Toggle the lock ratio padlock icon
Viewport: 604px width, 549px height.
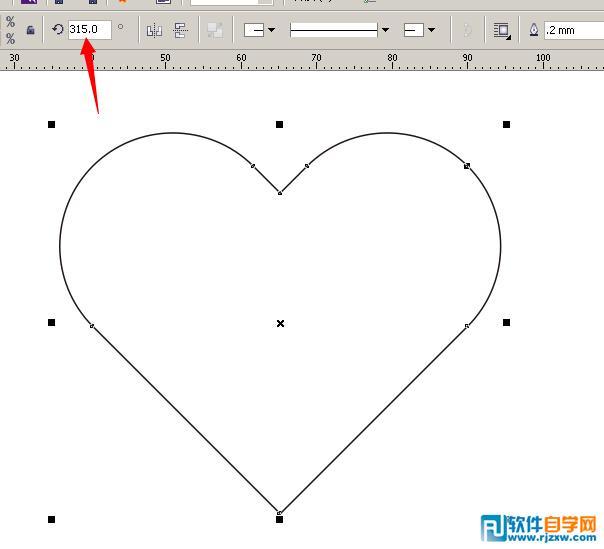point(30,30)
